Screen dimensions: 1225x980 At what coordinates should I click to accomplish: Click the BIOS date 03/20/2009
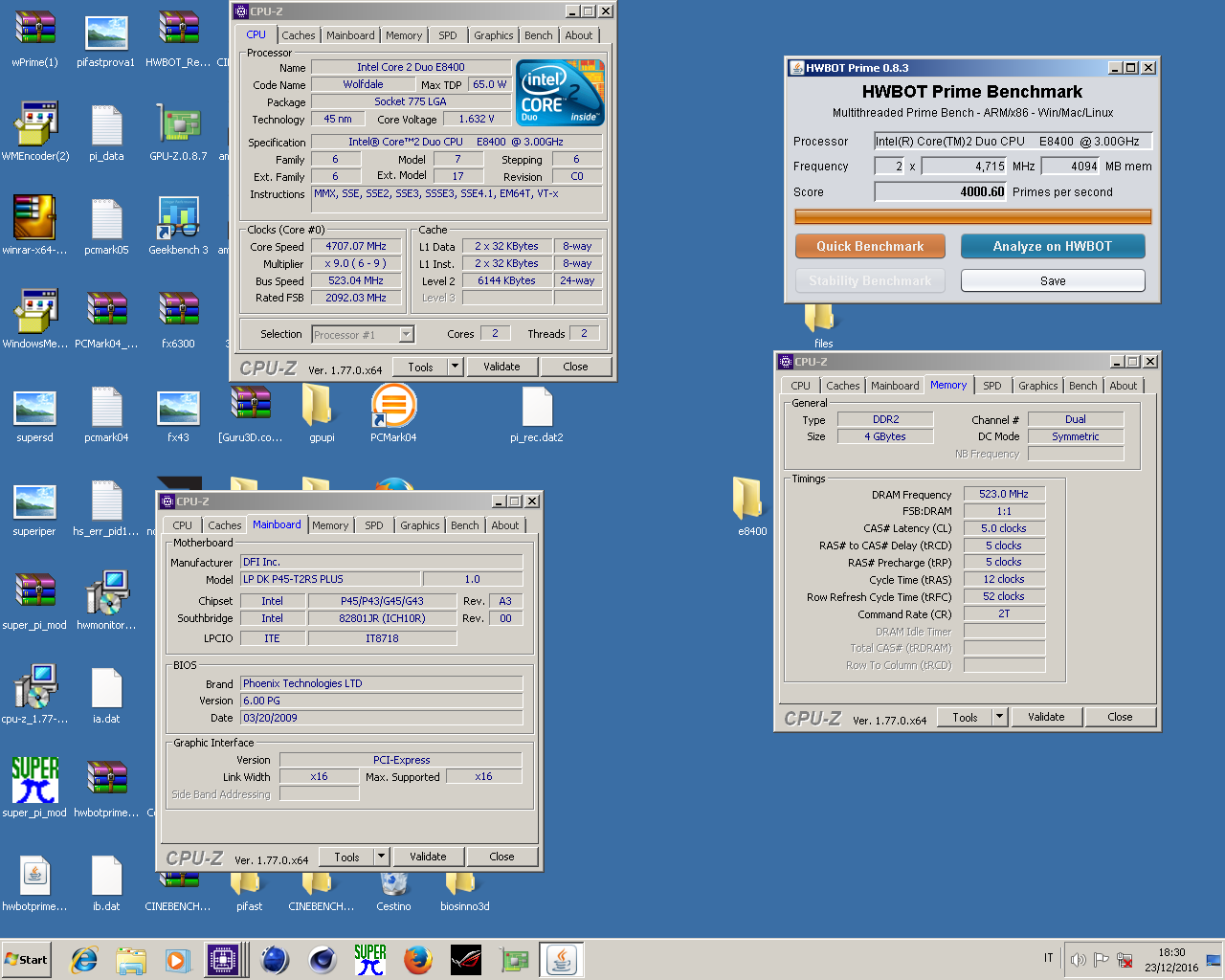[382, 718]
